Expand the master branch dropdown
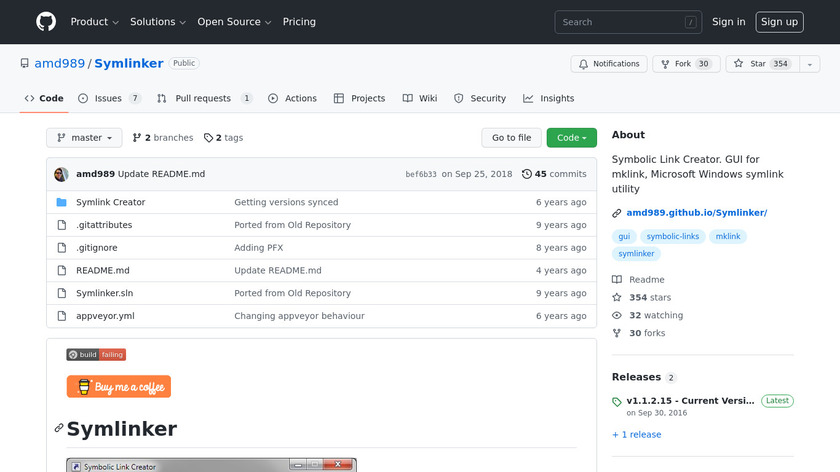This screenshot has width=840, height=472. pyautogui.click(x=84, y=138)
